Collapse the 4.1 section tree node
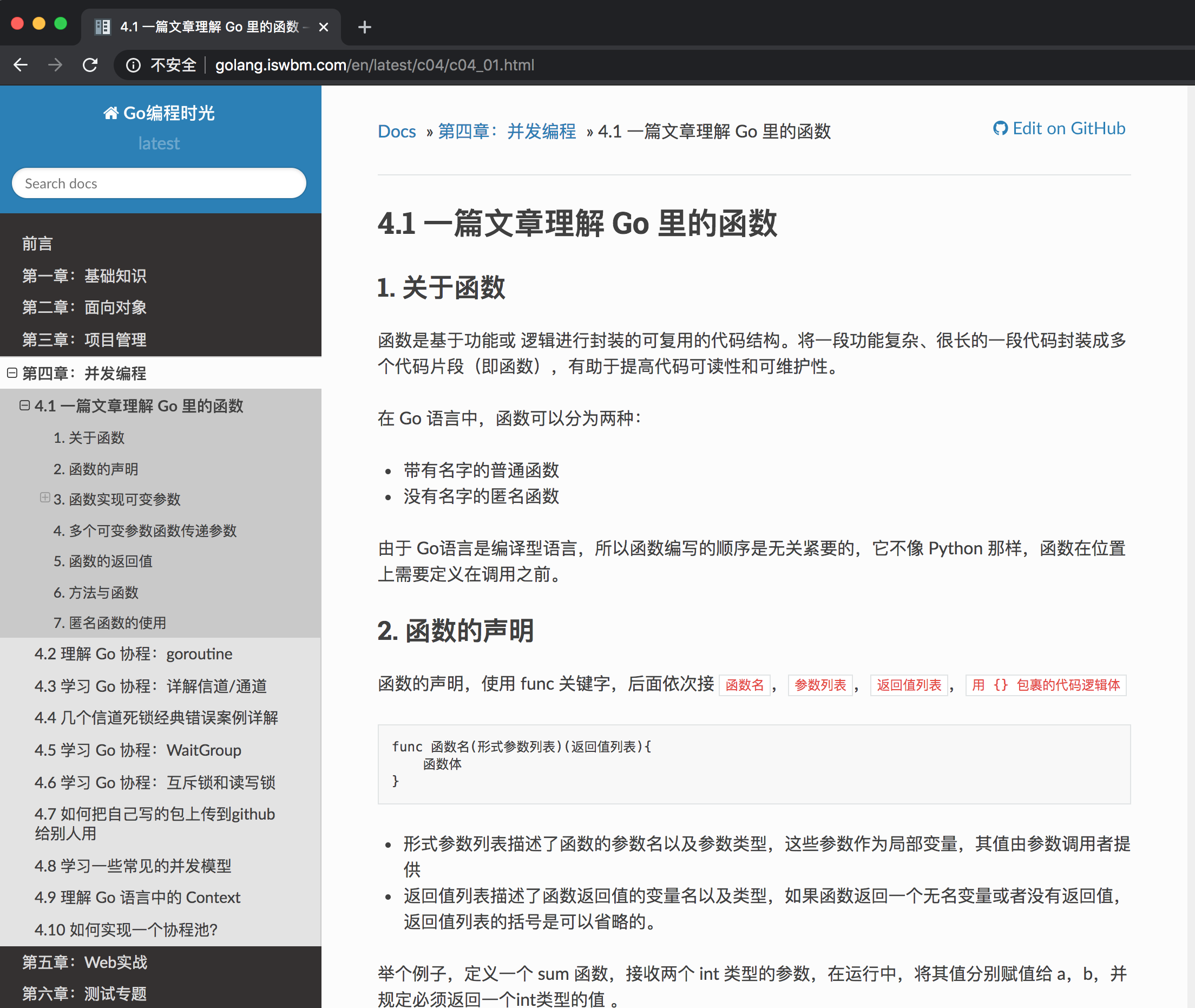This screenshot has width=1195, height=1008. [24, 405]
